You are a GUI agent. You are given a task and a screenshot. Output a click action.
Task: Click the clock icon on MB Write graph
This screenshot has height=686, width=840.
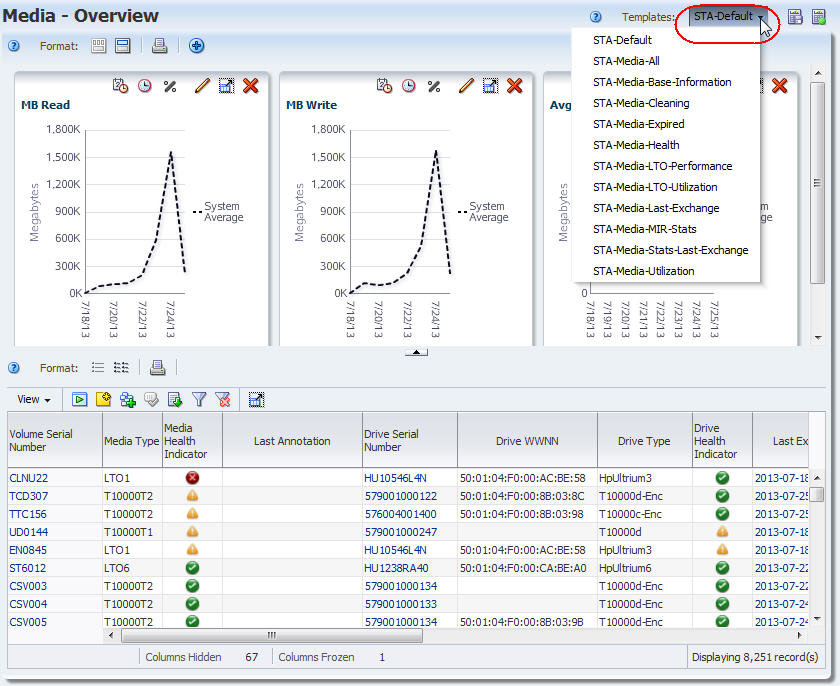point(409,86)
